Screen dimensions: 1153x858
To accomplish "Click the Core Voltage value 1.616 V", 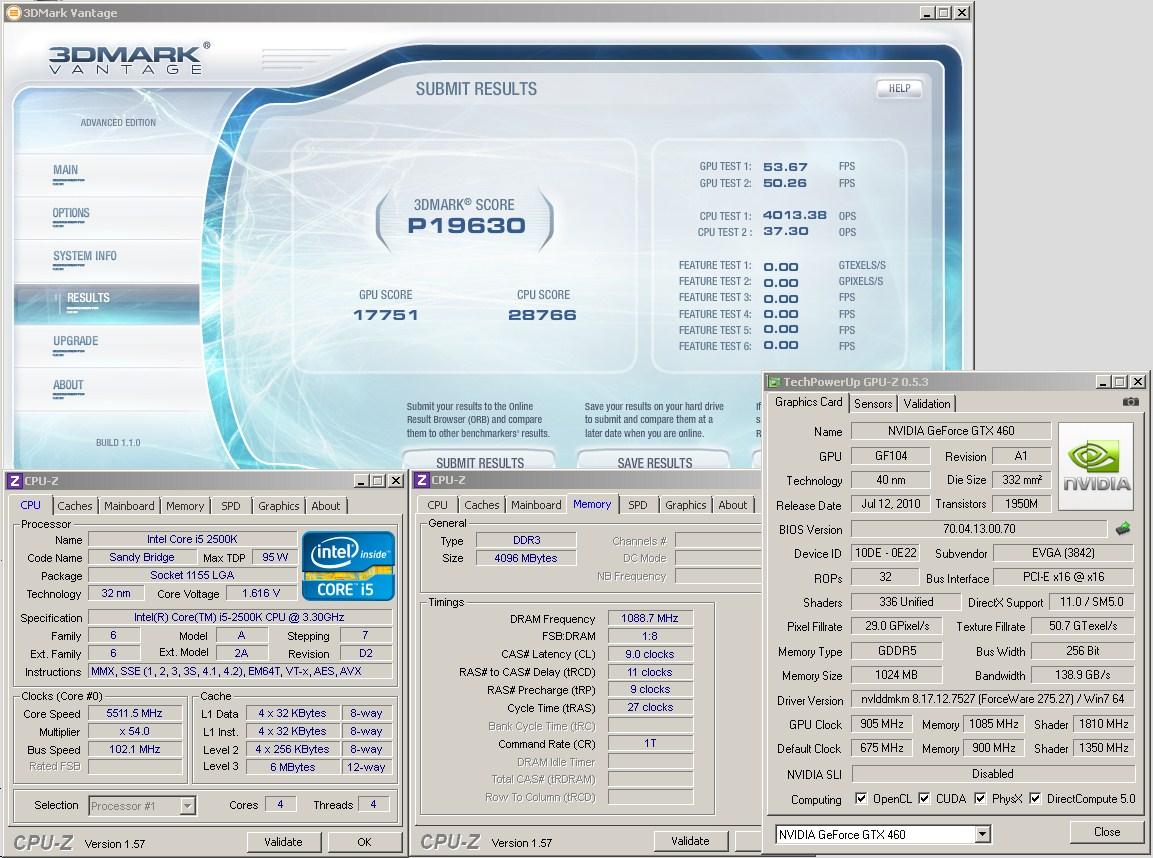I will pyautogui.click(x=260, y=593).
